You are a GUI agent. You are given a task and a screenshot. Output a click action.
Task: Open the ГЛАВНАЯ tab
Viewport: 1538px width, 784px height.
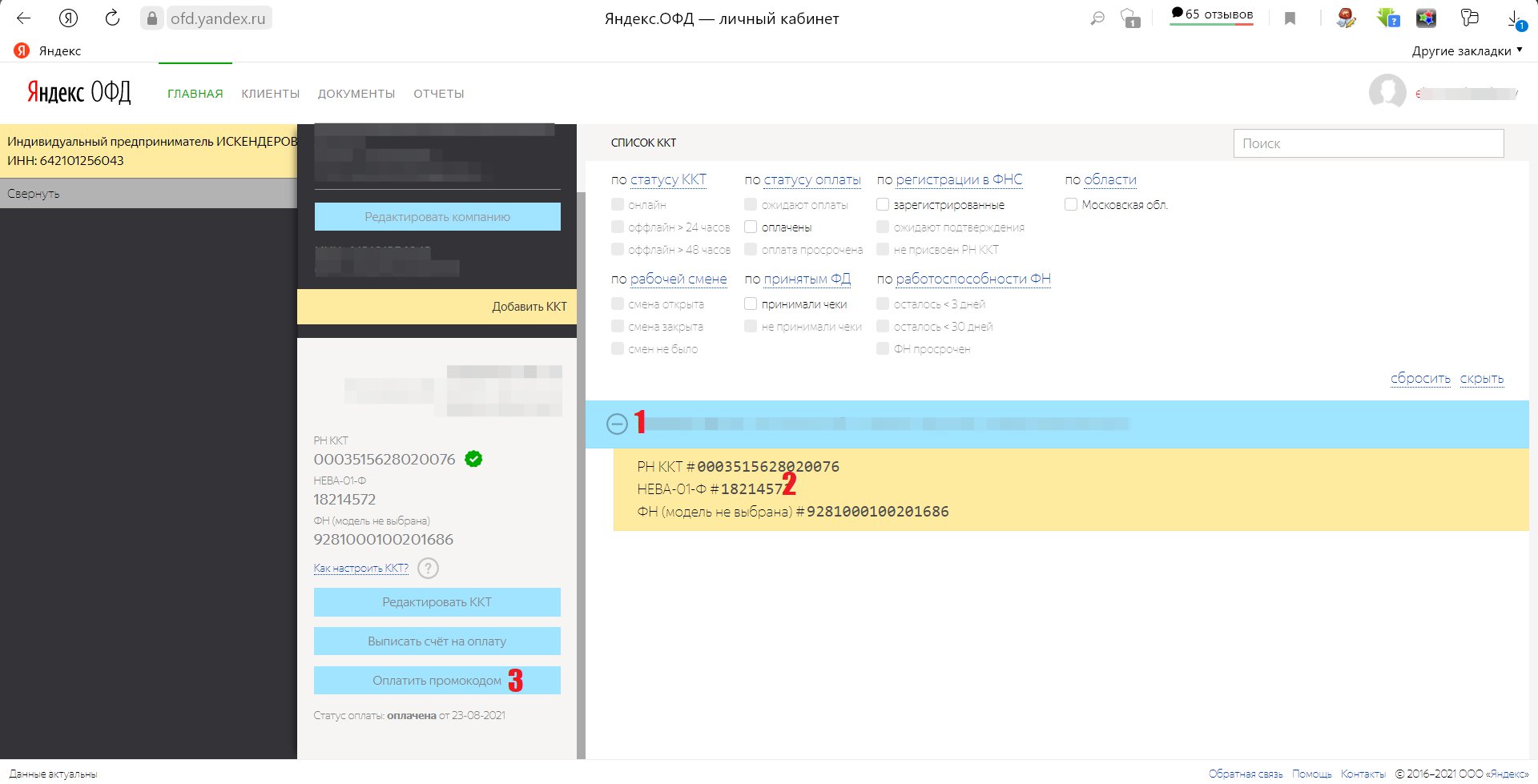(x=195, y=94)
